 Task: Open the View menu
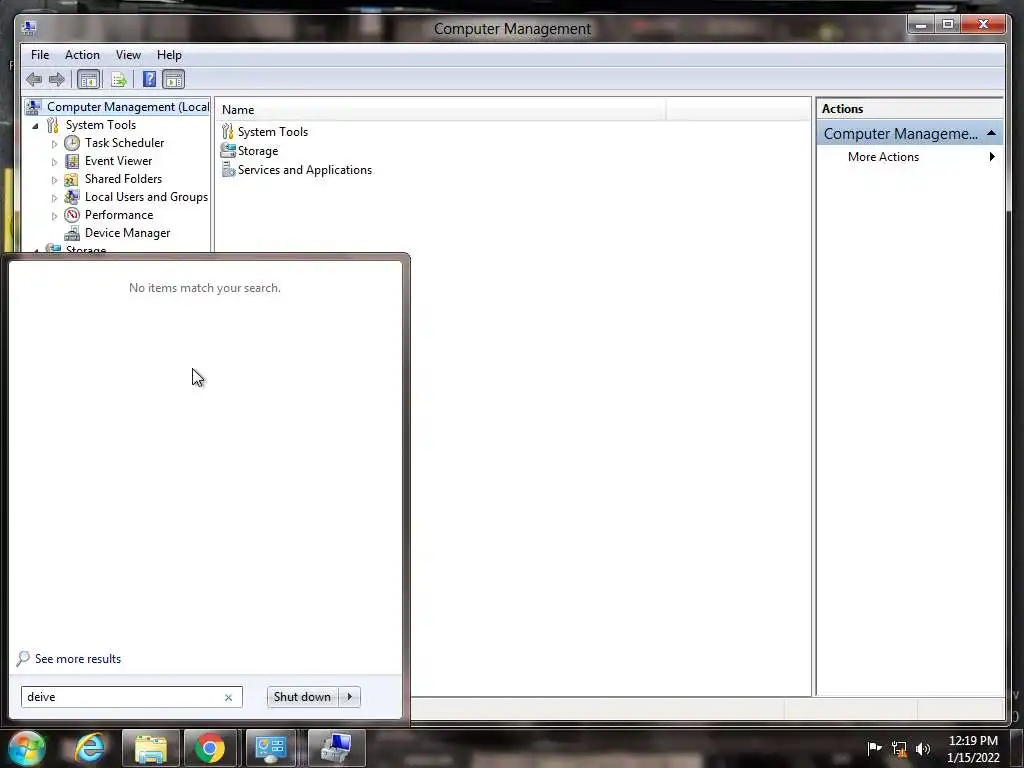pyautogui.click(x=128, y=55)
